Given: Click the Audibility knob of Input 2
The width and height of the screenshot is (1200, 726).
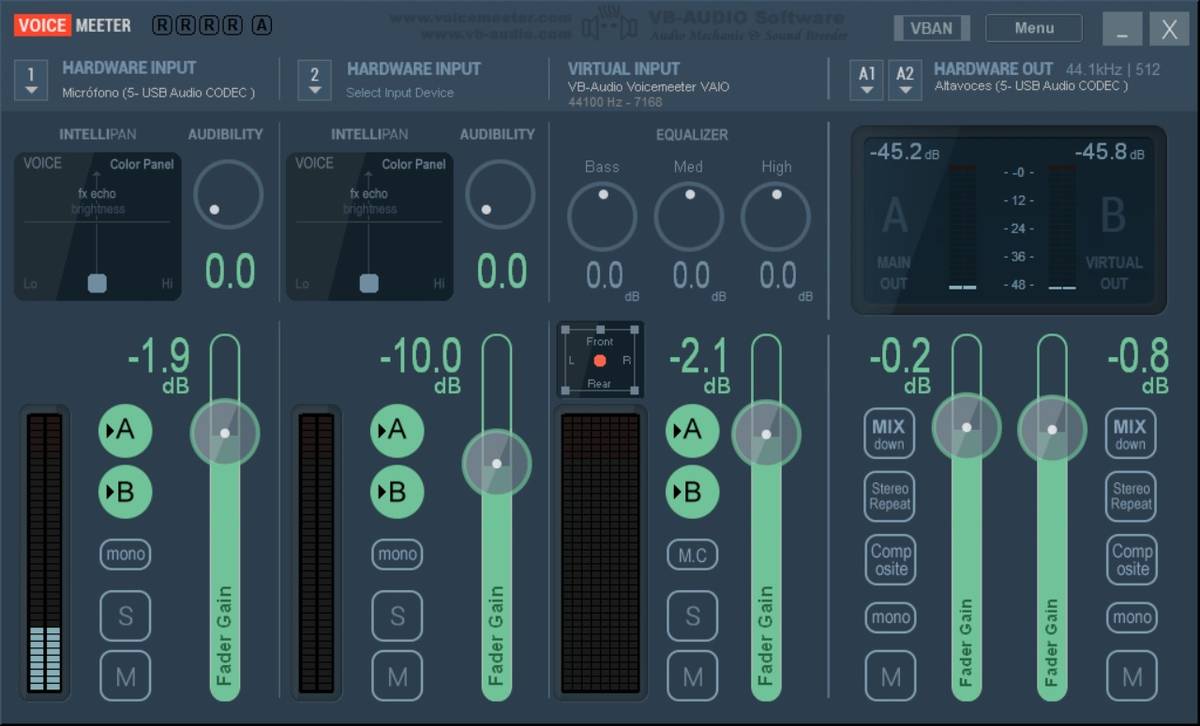Looking at the screenshot, I should pyautogui.click(x=500, y=194).
